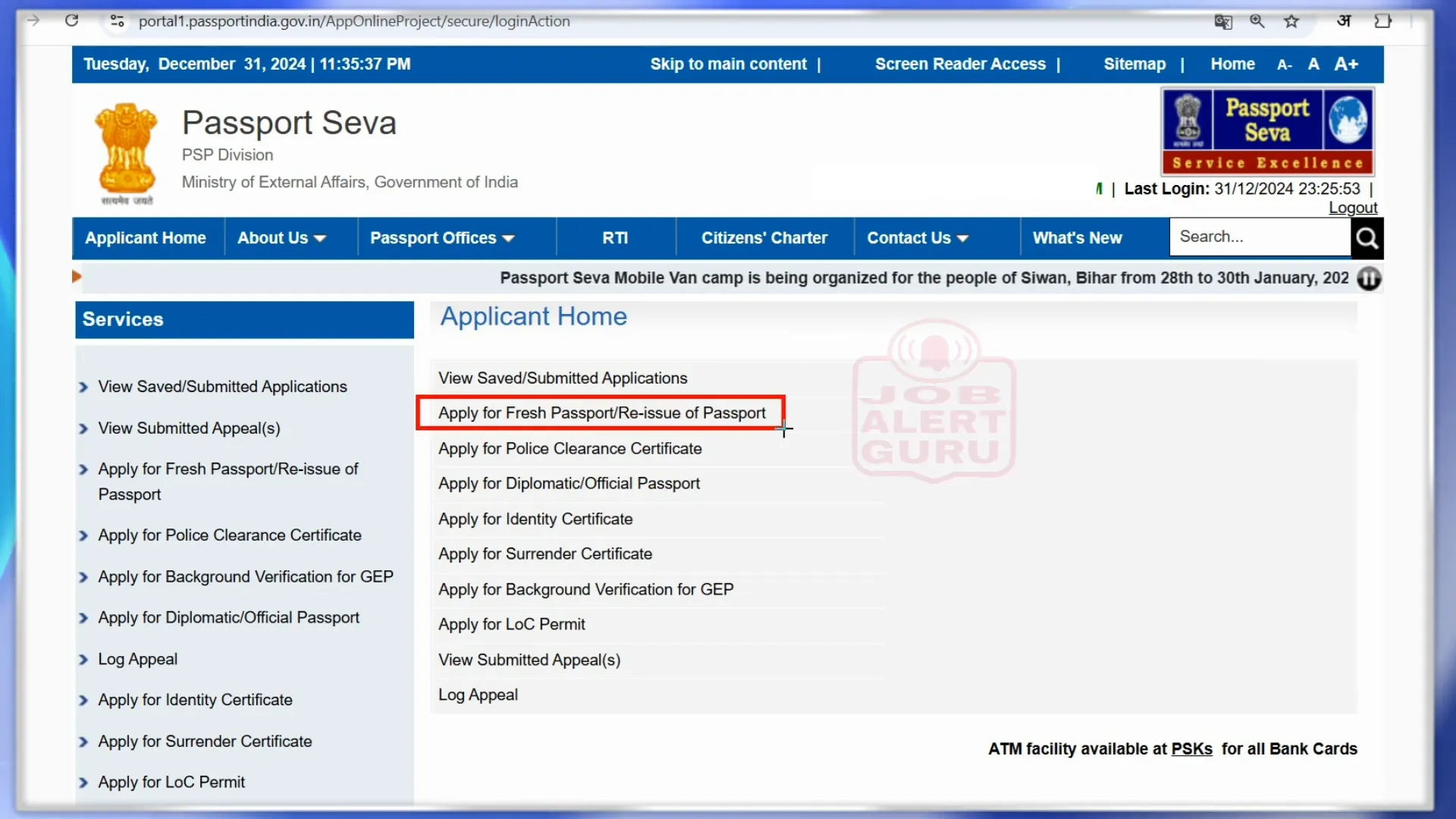Click the Home icon in top navigation
This screenshot has width=1456, height=819.
(1232, 64)
